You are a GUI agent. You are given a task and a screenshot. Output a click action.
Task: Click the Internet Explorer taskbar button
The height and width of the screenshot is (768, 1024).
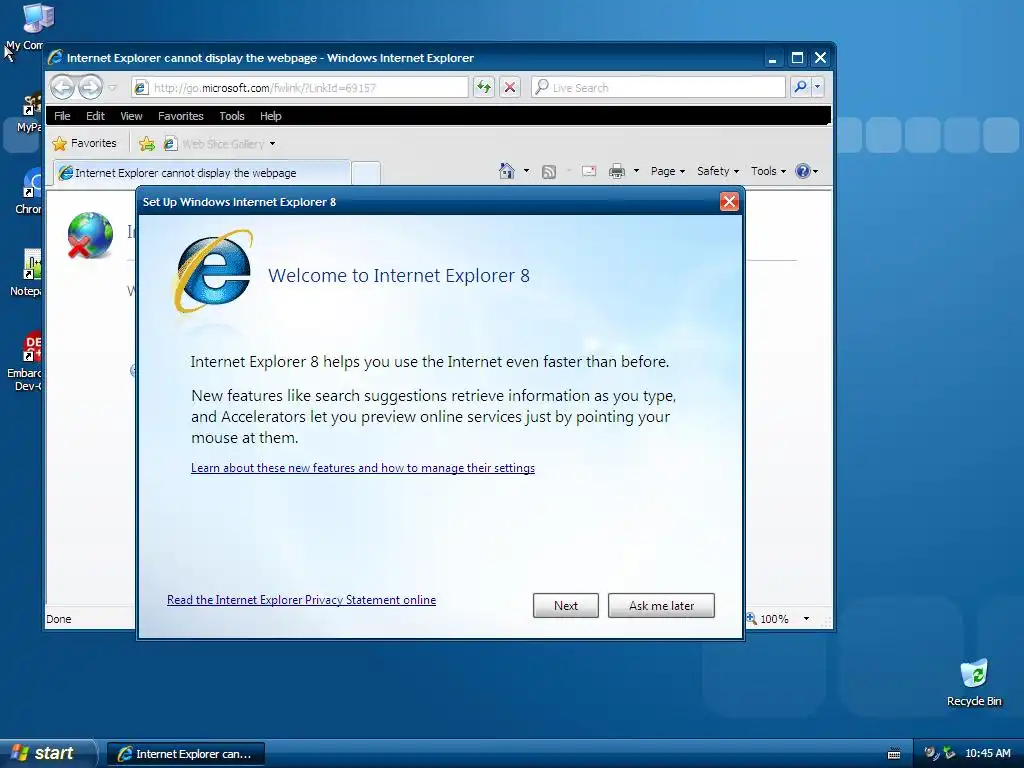(x=185, y=754)
